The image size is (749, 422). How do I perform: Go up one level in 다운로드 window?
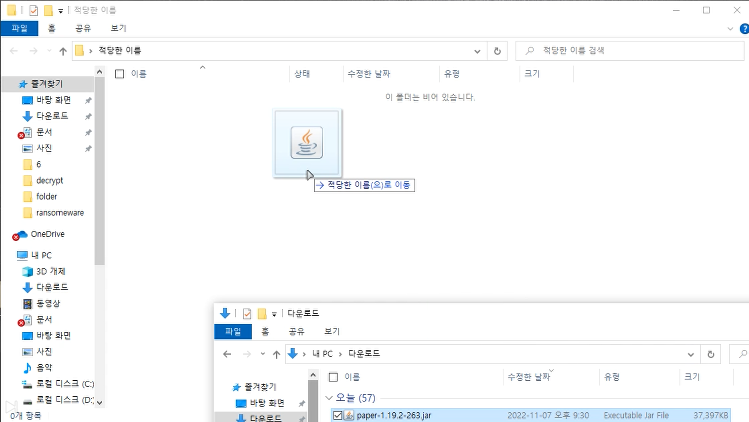(x=277, y=354)
